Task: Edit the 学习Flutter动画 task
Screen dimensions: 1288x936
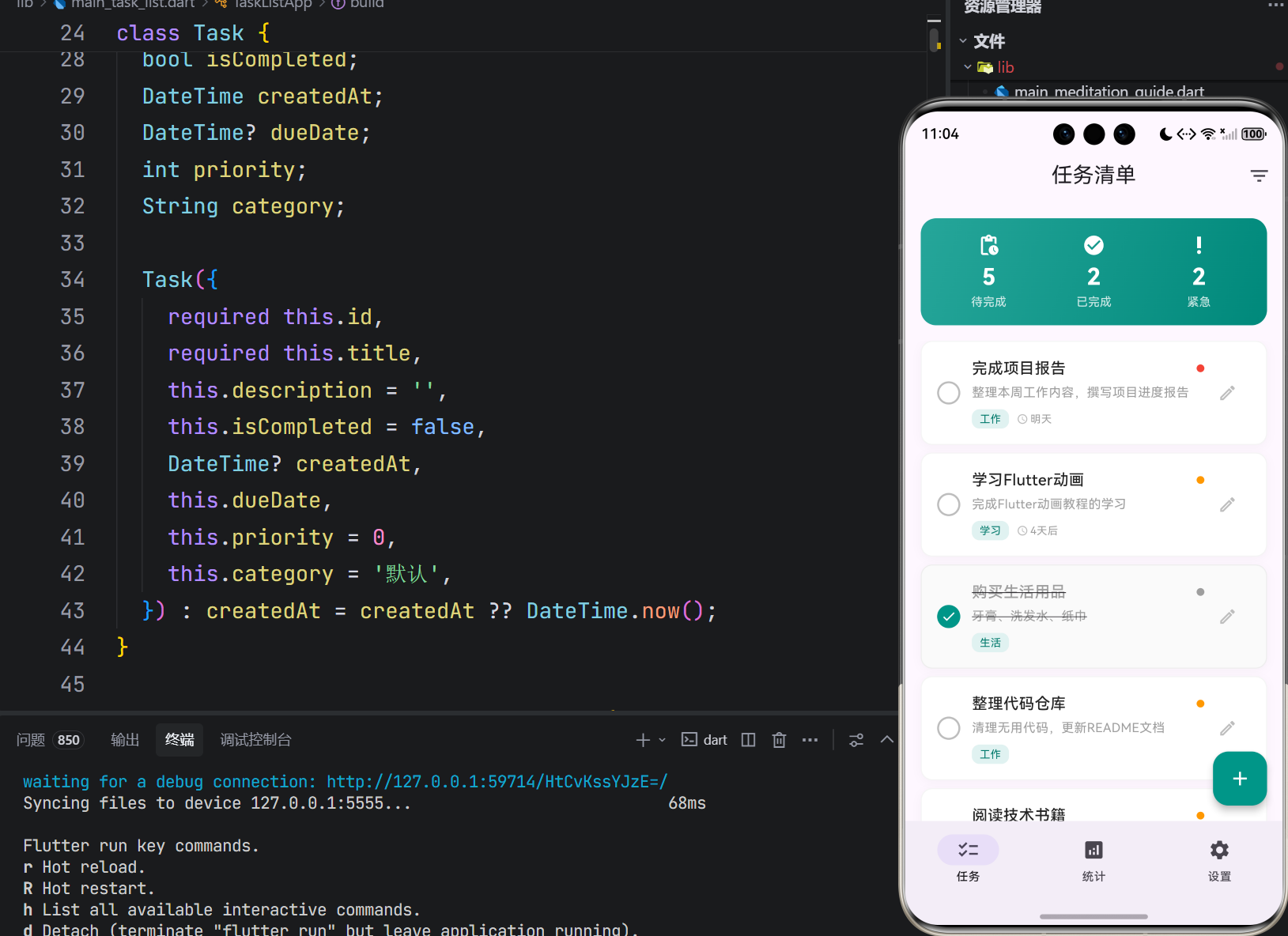Action: coord(1227,504)
